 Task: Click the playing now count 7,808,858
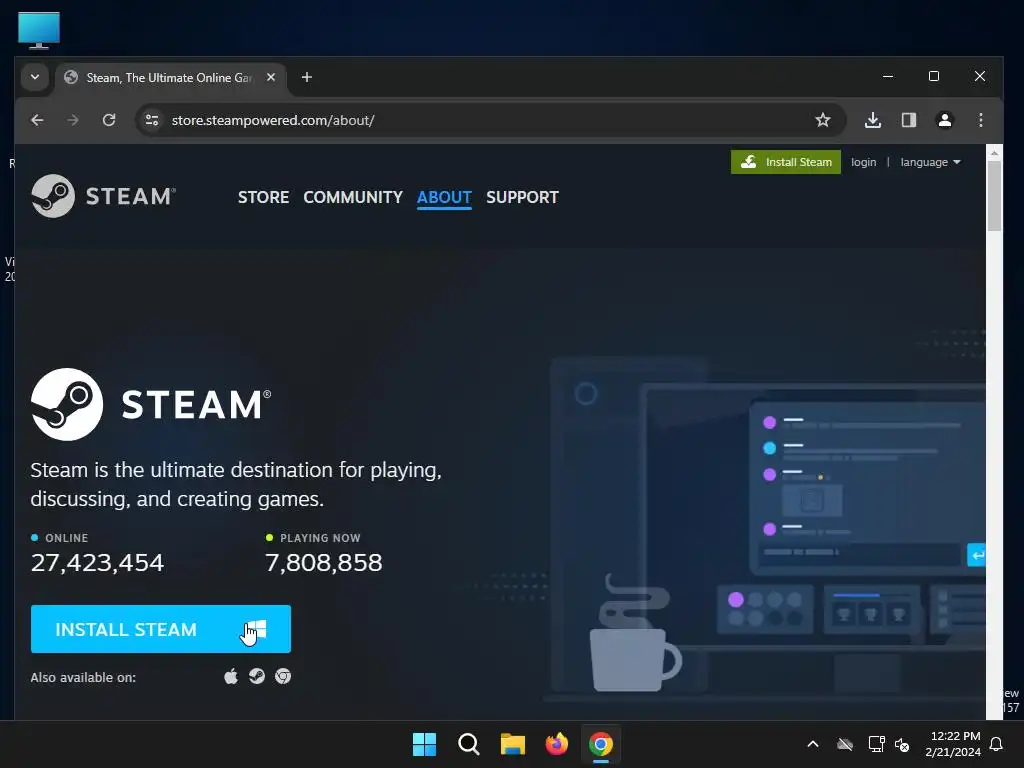[323, 562]
